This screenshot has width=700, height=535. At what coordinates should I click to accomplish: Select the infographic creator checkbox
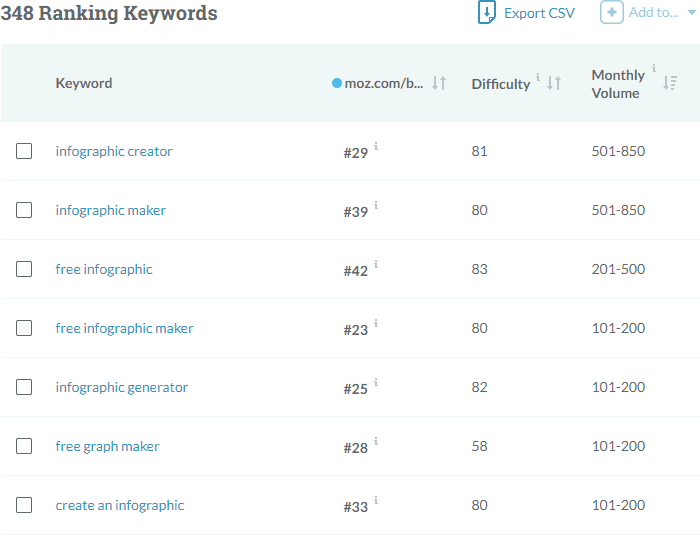[24, 151]
